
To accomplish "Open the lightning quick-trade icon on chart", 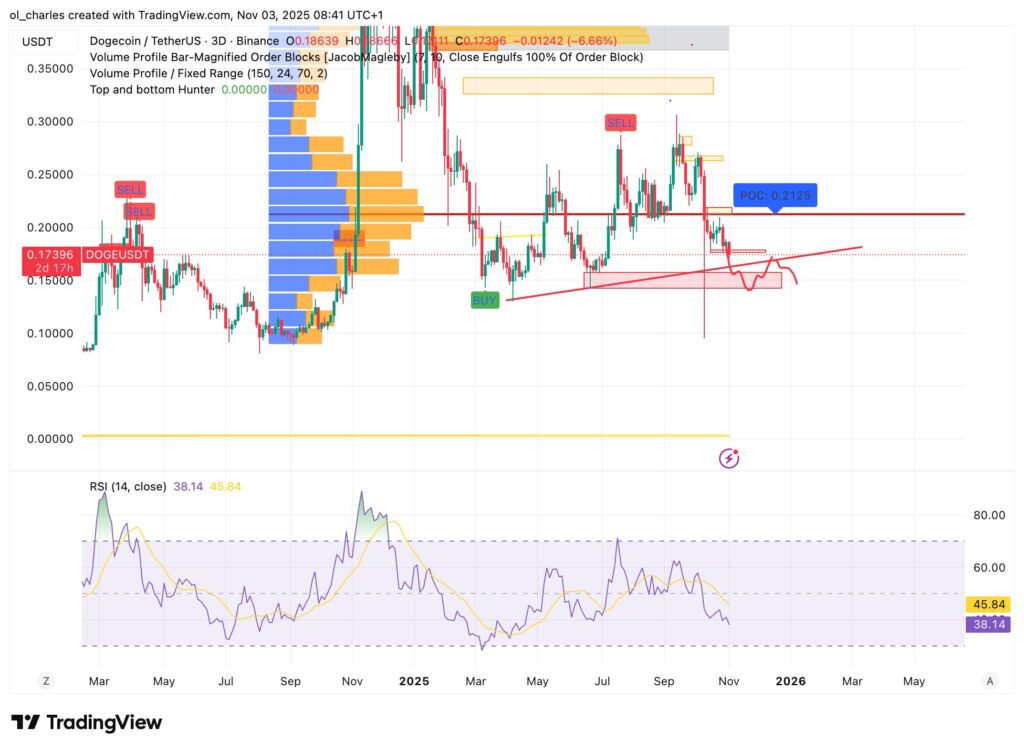I will click(729, 456).
